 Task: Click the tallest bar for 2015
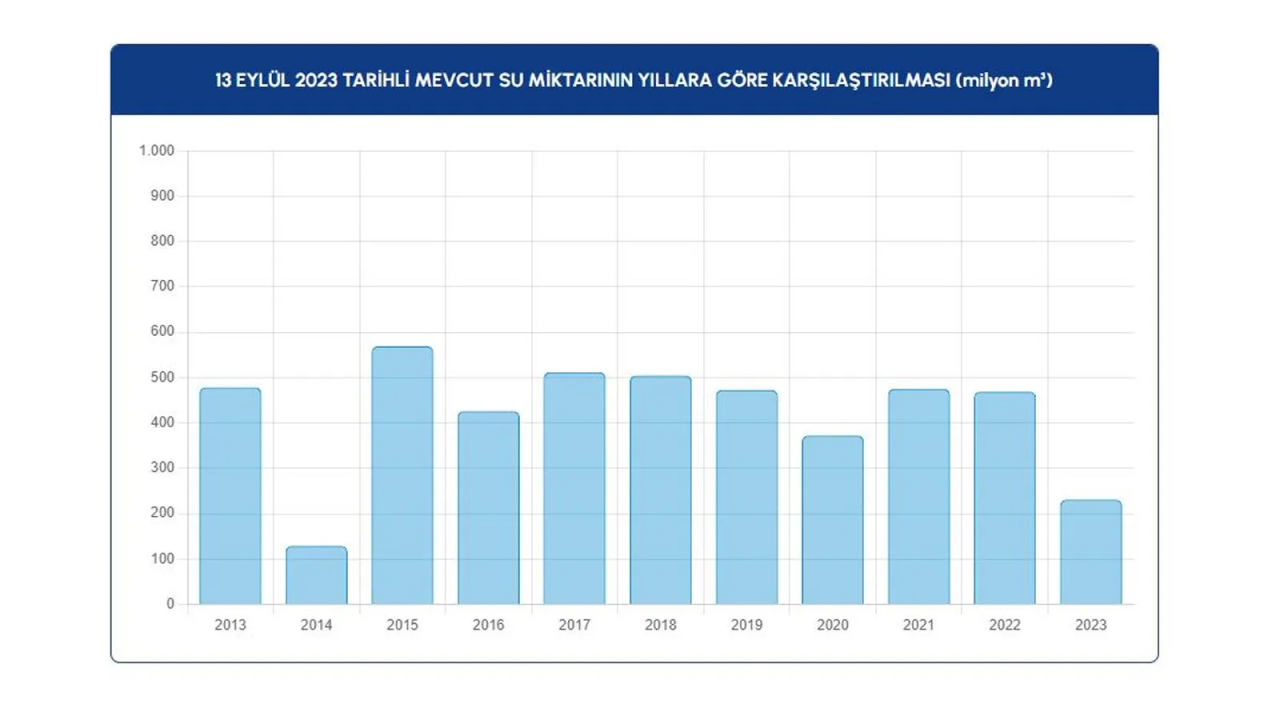[x=402, y=476]
